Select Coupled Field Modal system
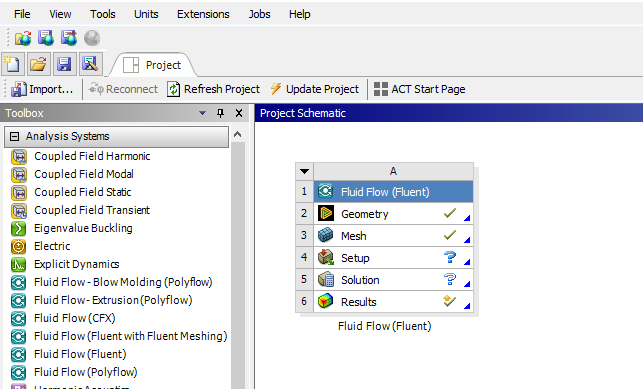 [84, 174]
